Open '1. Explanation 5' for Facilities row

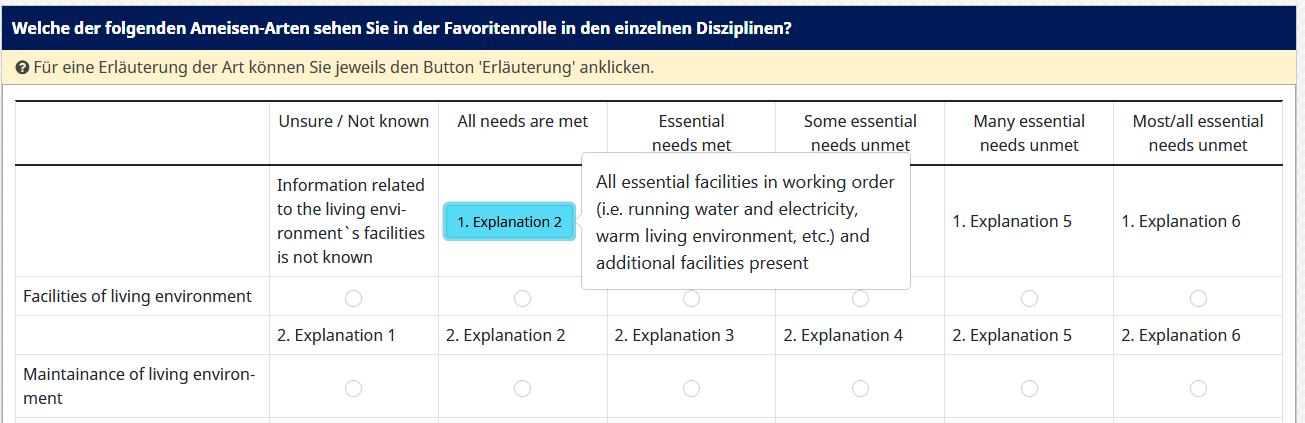tap(1011, 221)
